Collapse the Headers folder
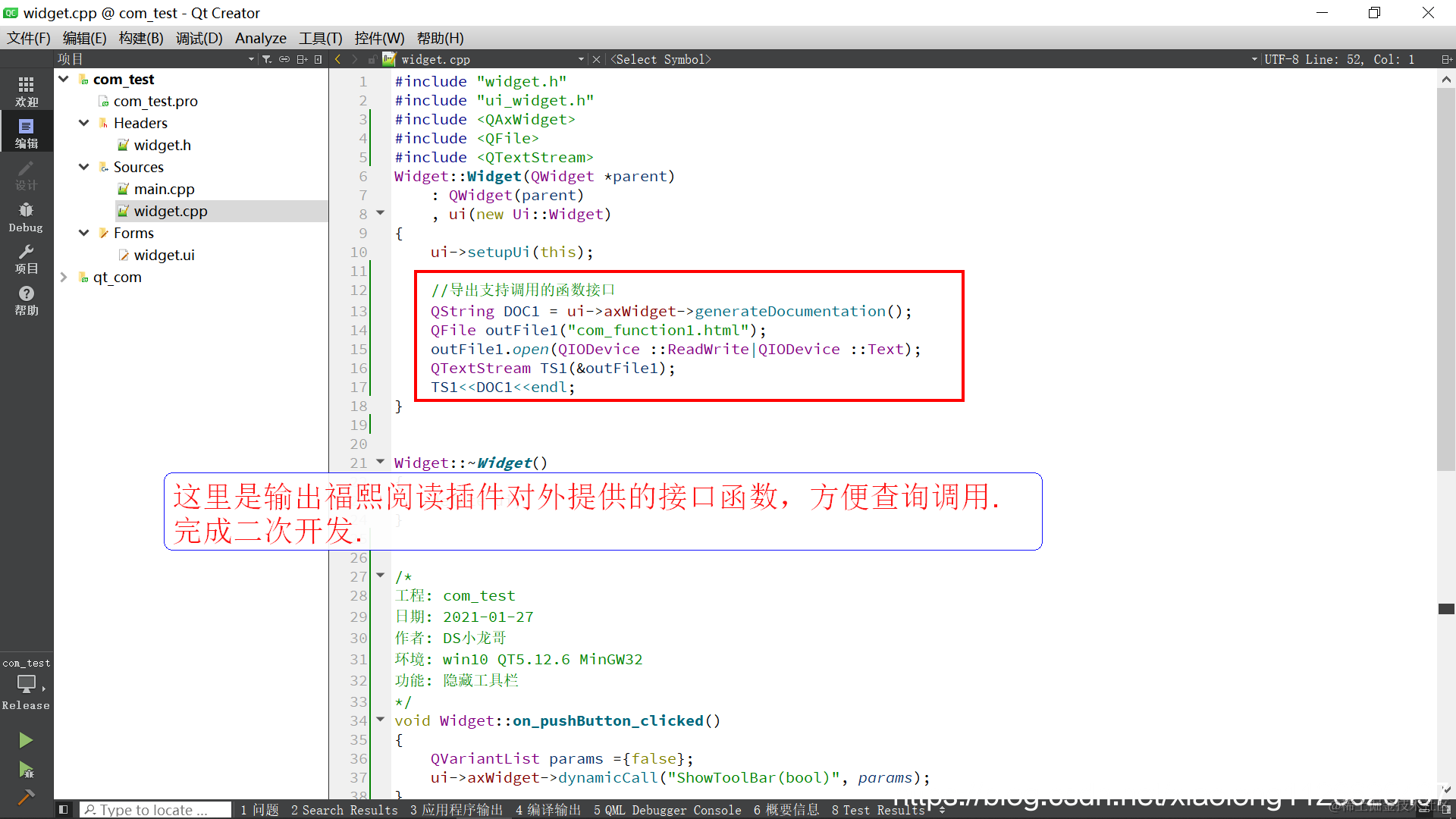 [84, 123]
